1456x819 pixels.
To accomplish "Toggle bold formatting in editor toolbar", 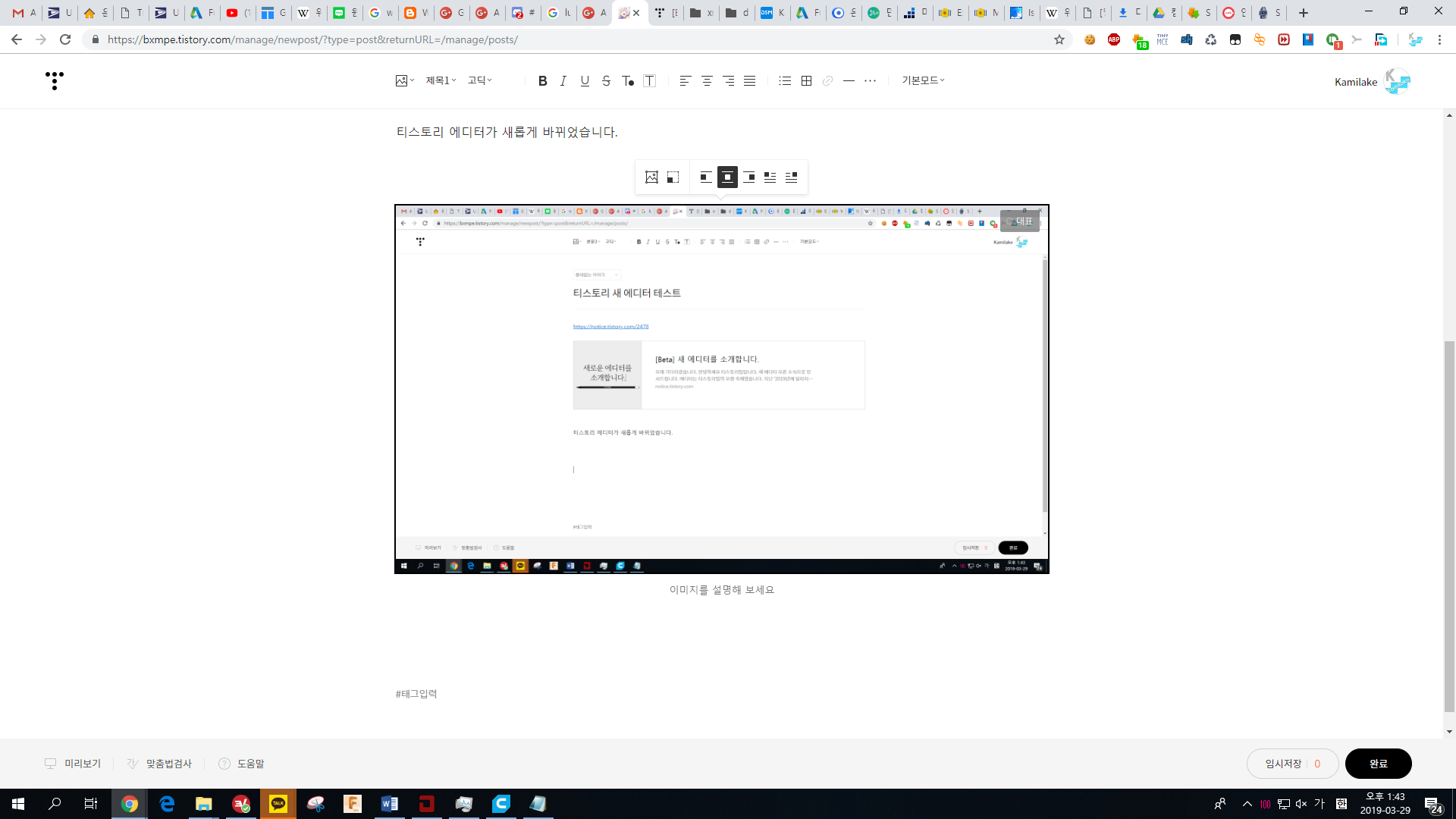I will (542, 81).
